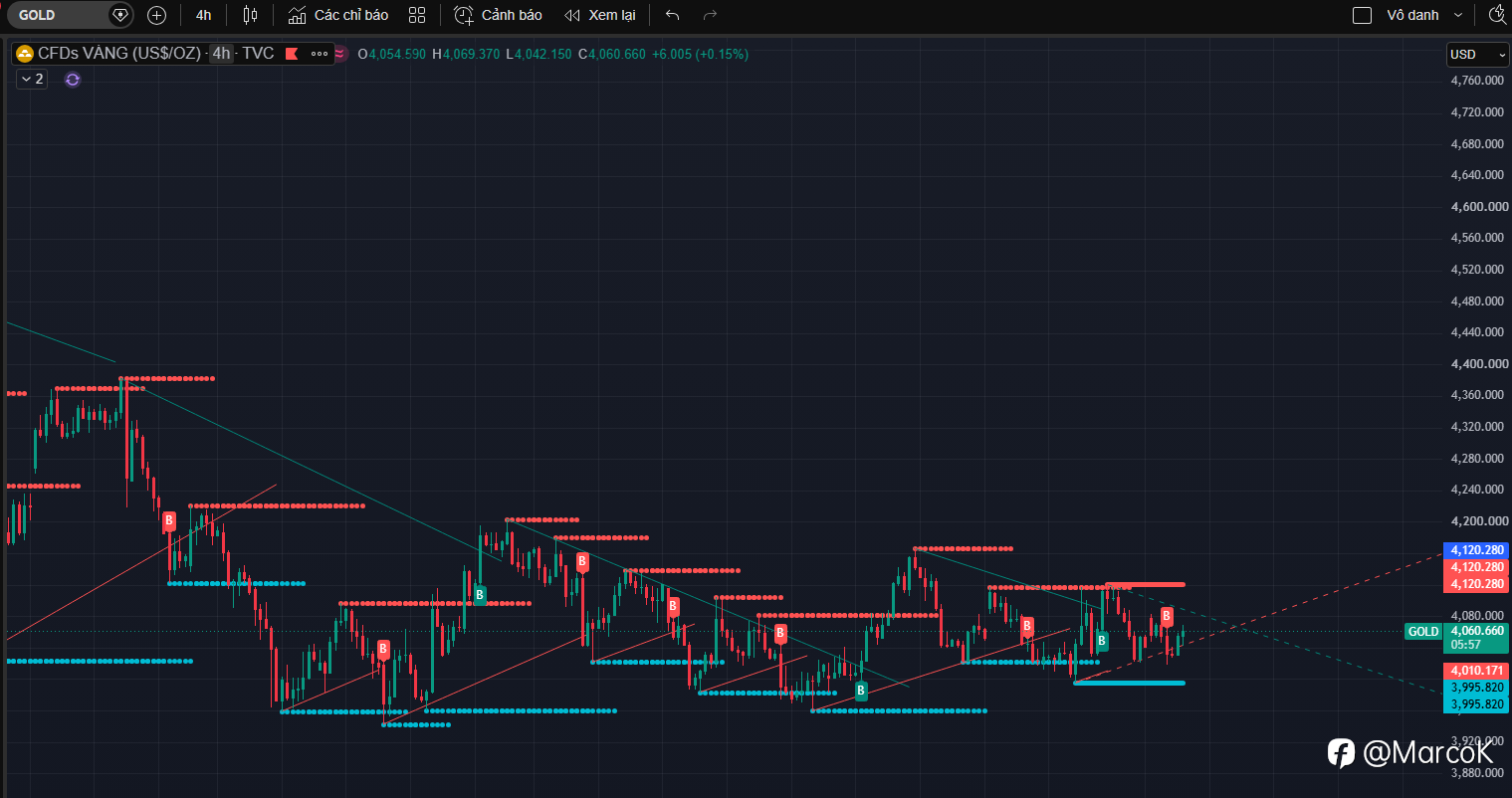Click the Vô danh layout name
Image resolution: width=1512 pixels, height=798 pixels.
click(x=1412, y=15)
